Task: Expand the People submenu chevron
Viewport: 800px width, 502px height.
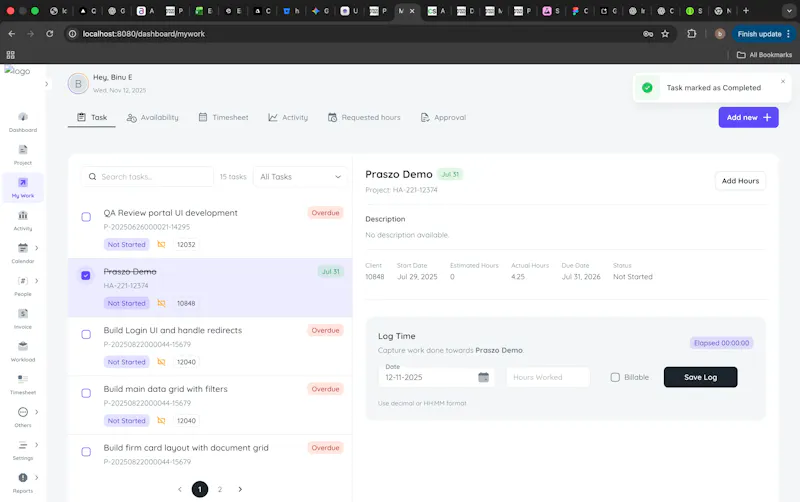Action: (x=37, y=281)
